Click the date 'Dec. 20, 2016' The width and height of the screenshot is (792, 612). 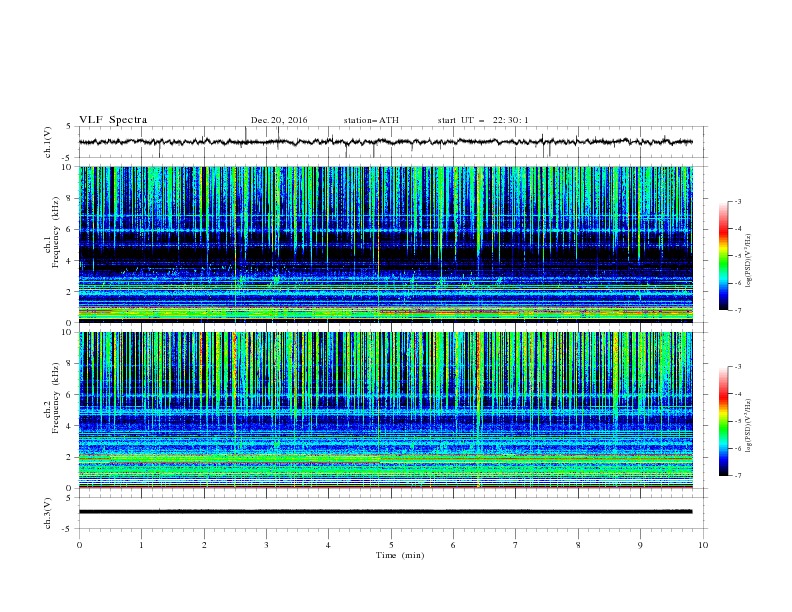[x=279, y=120]
